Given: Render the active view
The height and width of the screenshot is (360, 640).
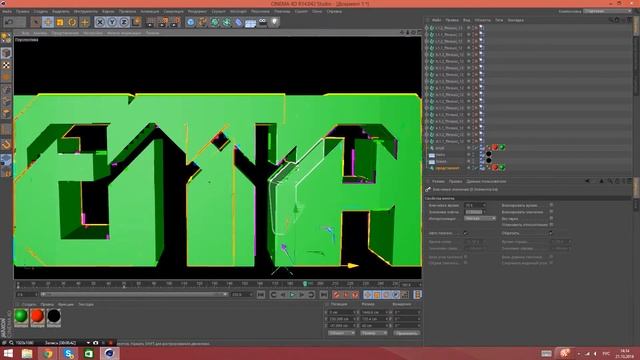Looking at the screenshot, I should [x=151, y=22].
